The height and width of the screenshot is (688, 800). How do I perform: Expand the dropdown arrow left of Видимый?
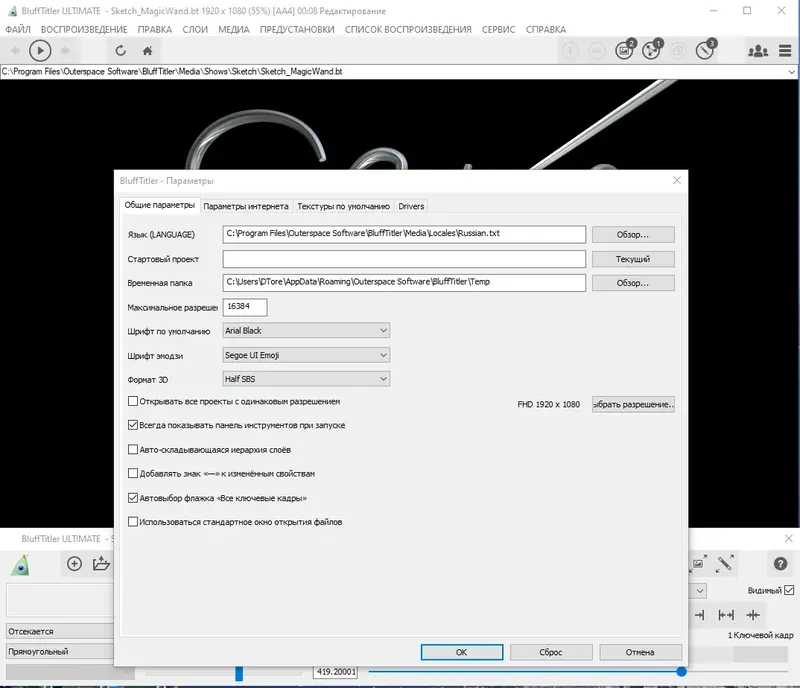(x=700, y=591)
